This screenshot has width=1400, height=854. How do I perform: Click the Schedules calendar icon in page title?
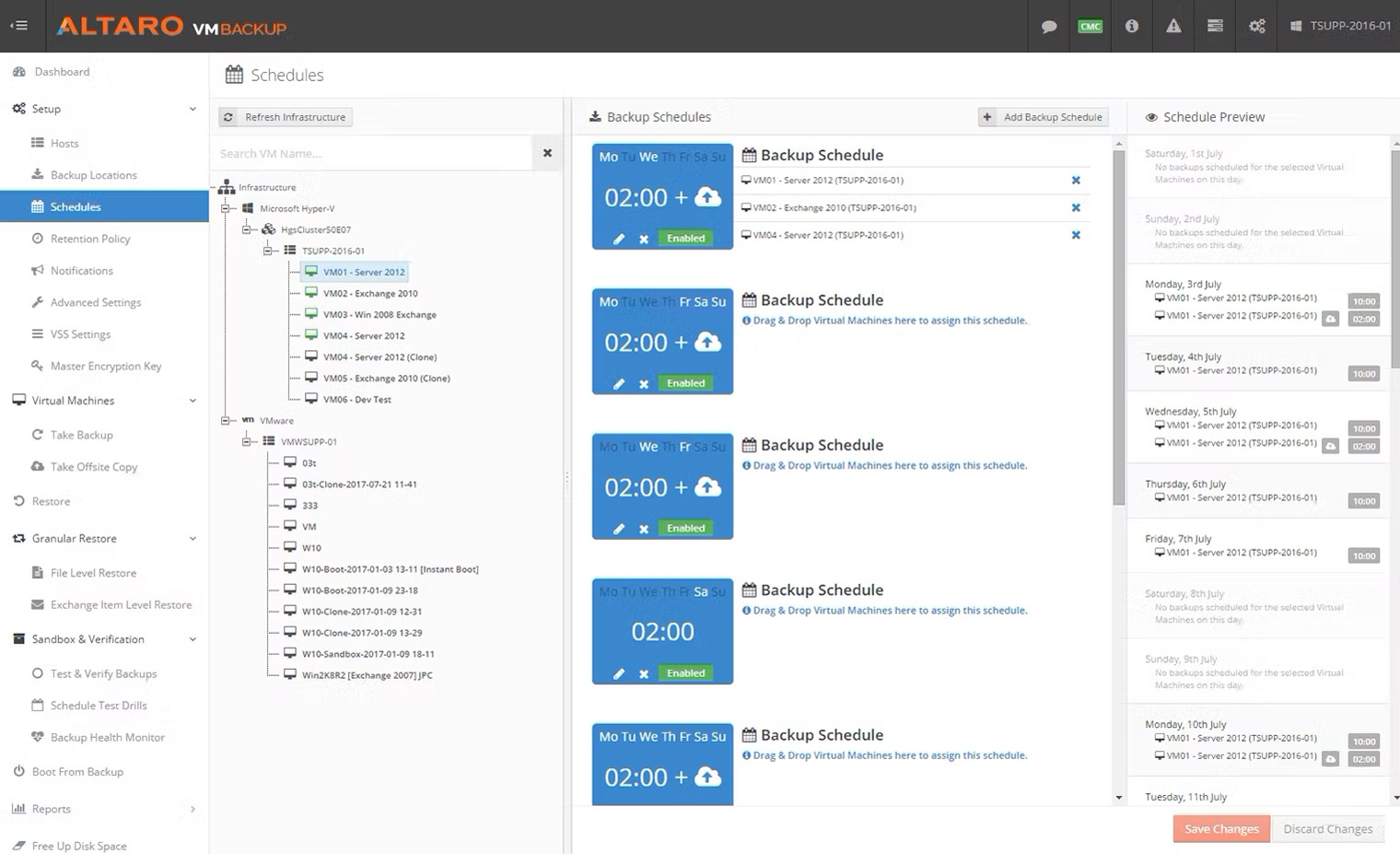click(x=234, y=75)
